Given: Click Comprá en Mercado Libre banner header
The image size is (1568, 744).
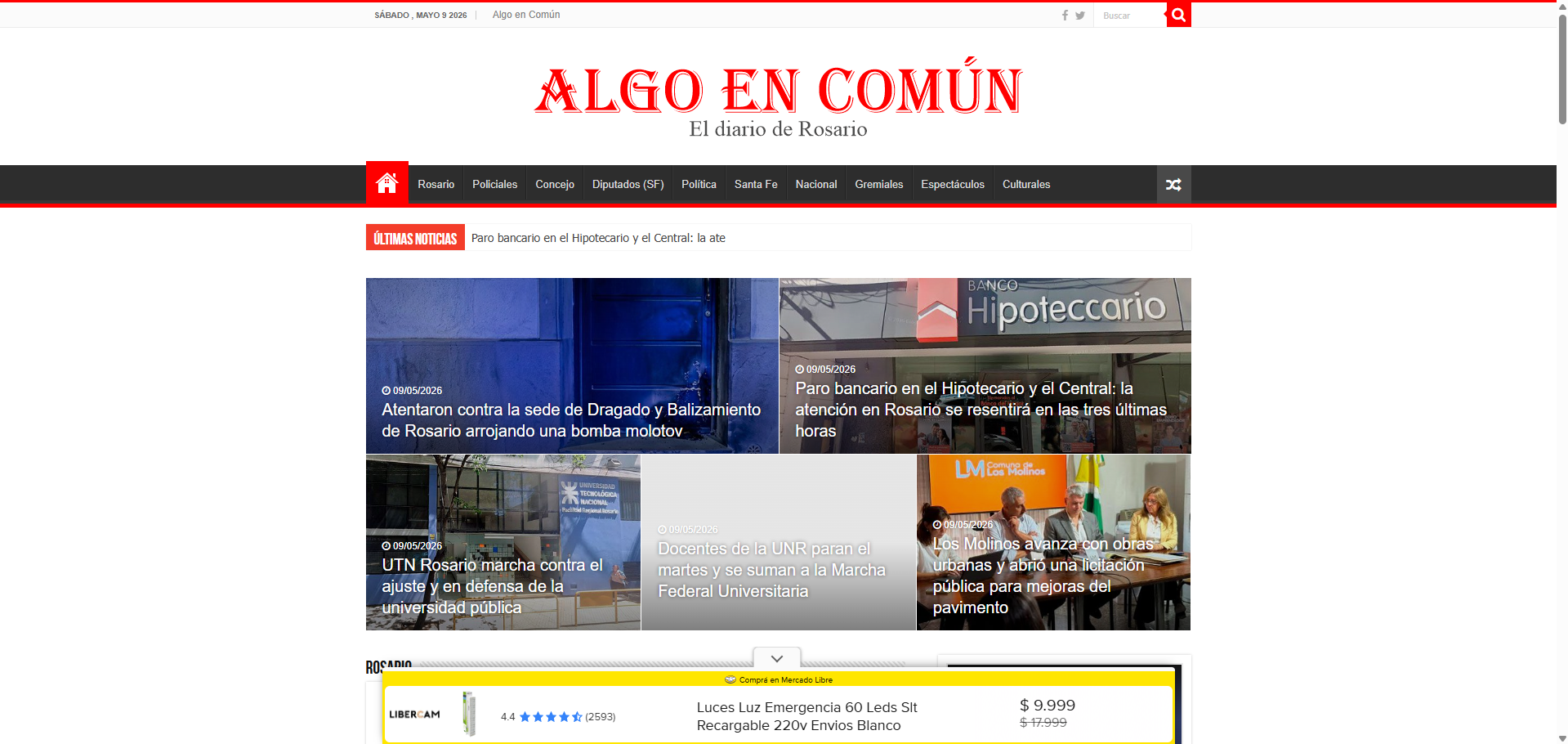Looking at the screenshot, I should click(778, 679).
